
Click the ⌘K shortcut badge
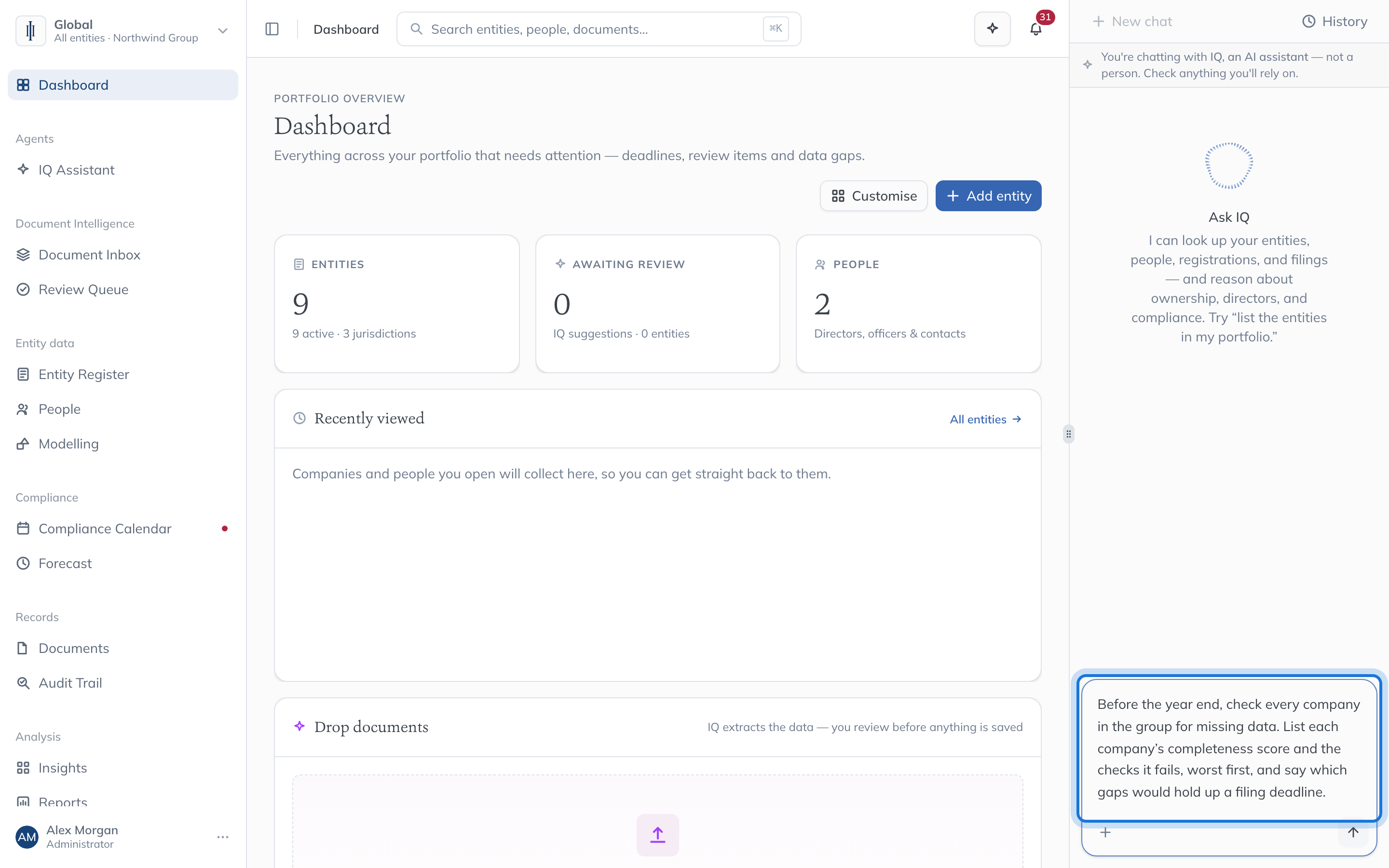(x=776, y=29)
